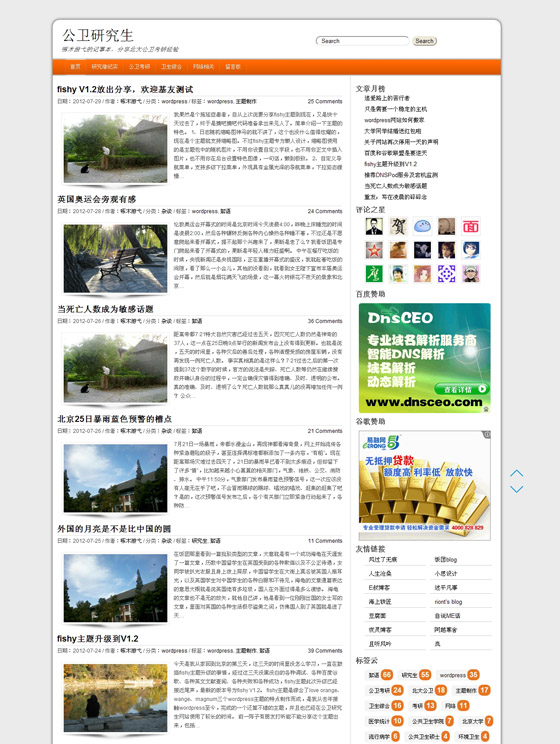Select the '环境卫生 4' tag
The height and width of the screenshot is (744, 560).
click(473, 736)
